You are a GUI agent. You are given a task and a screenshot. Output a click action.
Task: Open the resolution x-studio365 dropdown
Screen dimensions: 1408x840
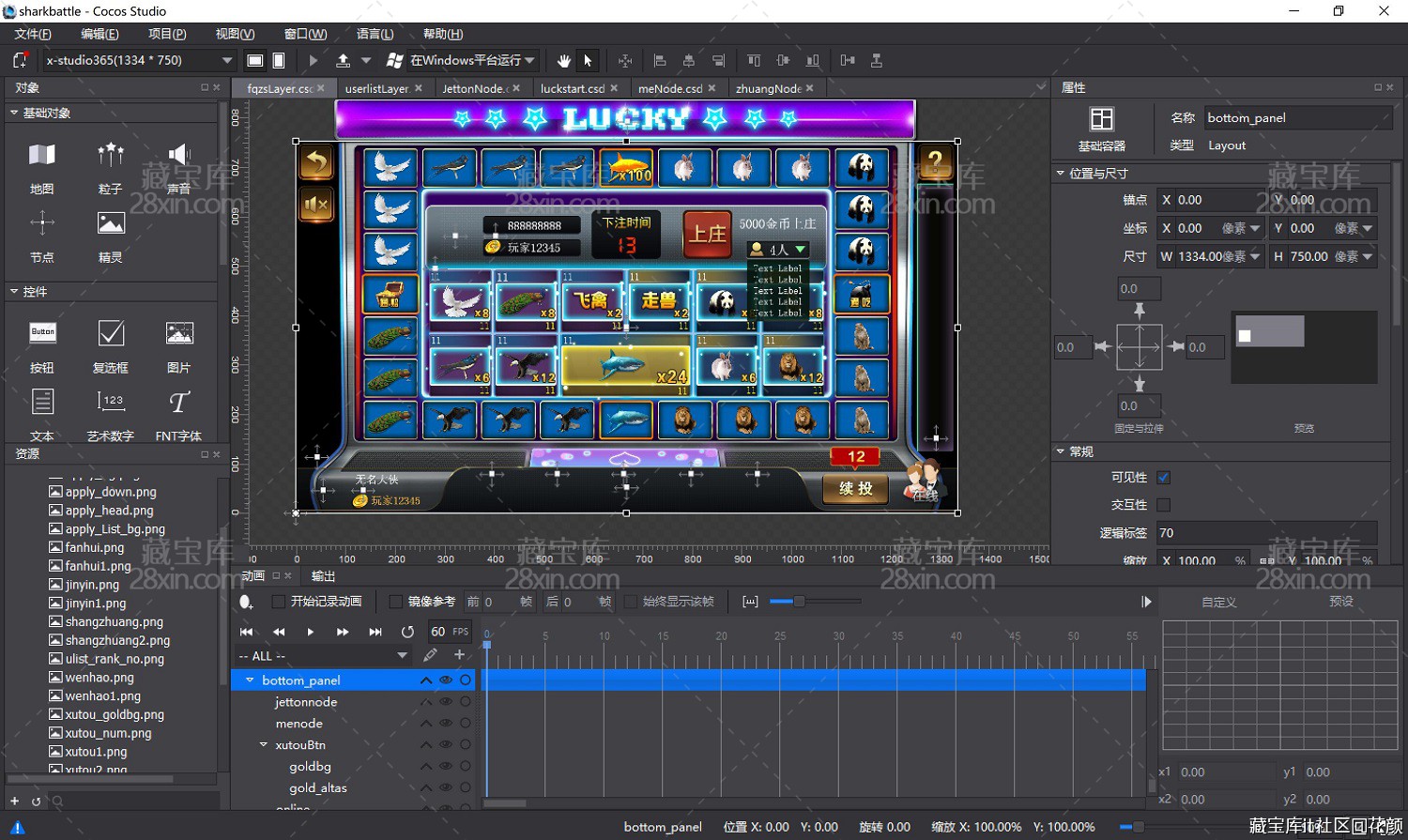pyautogui.click(x=139, y=60)
